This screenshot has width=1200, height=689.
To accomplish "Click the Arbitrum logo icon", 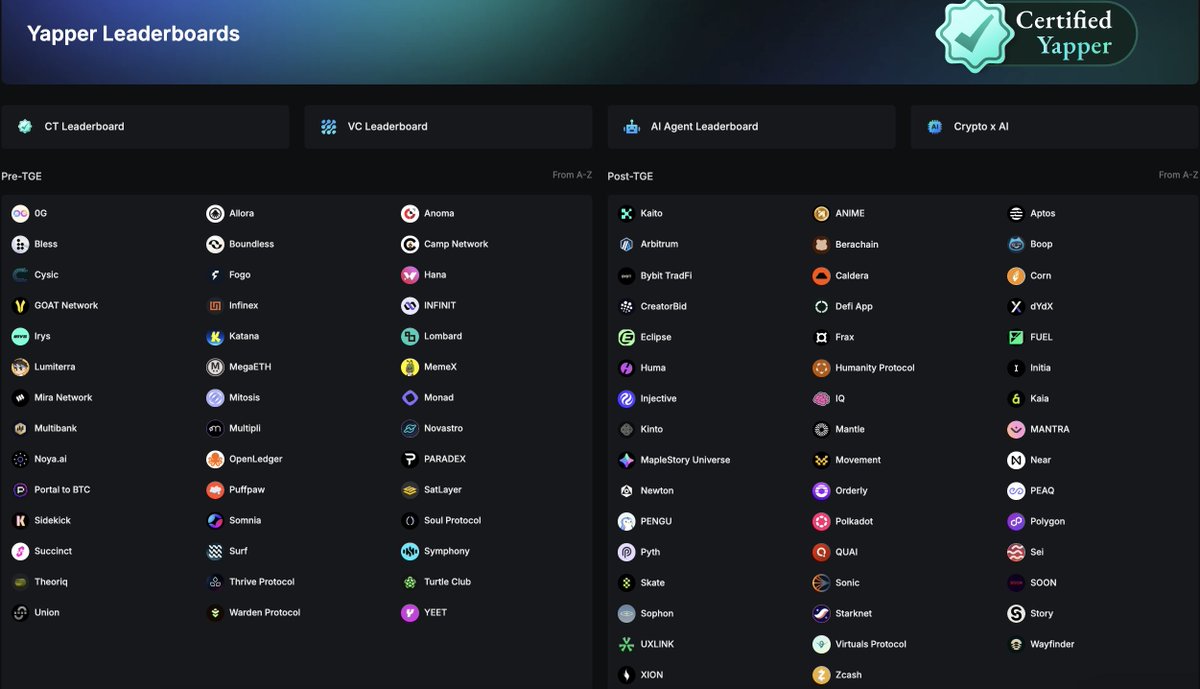I will [626, 245].
